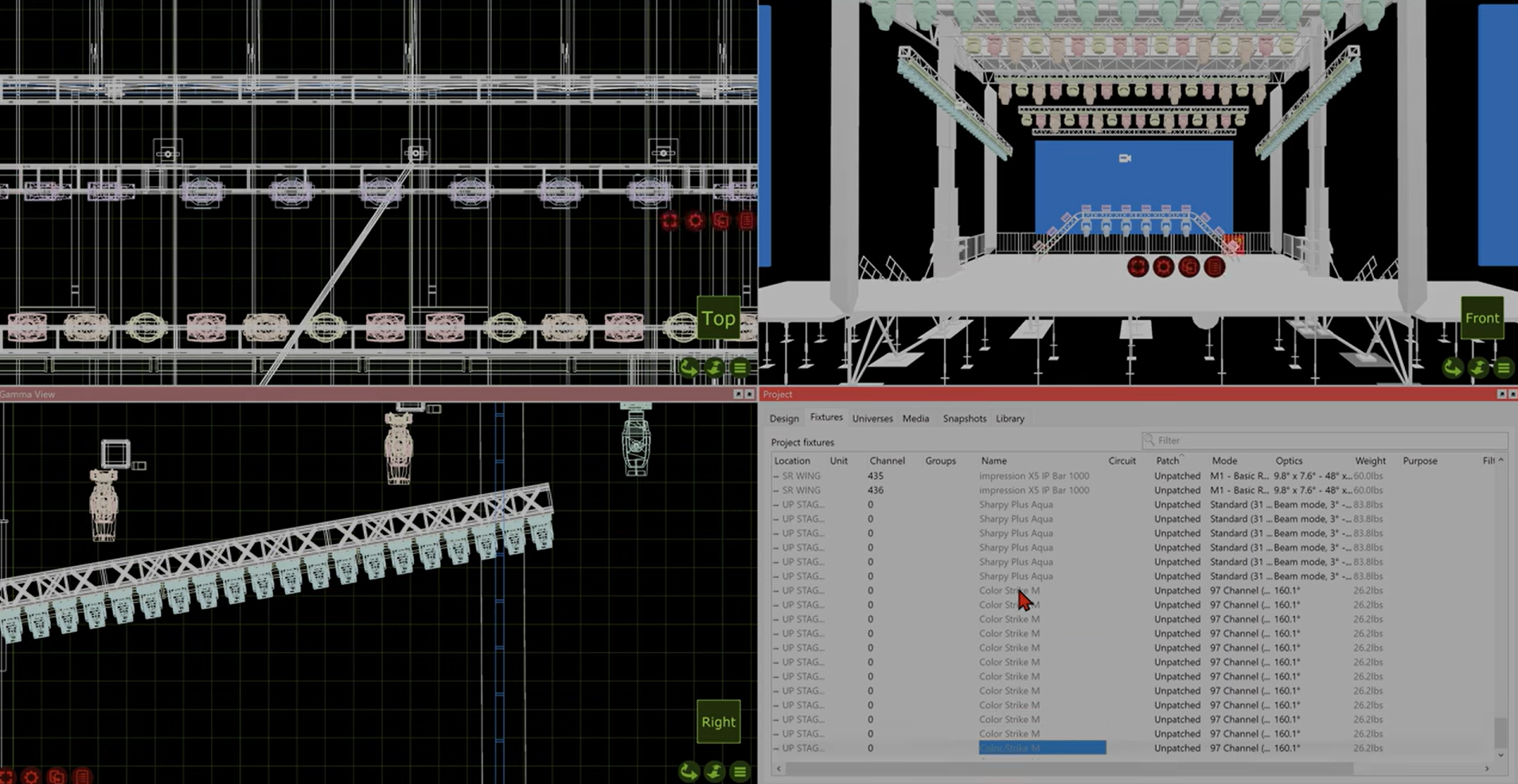Select the highlighted Color Strike M row
The height and width of the screenshot is (784, 1518).
(1041, 748)
